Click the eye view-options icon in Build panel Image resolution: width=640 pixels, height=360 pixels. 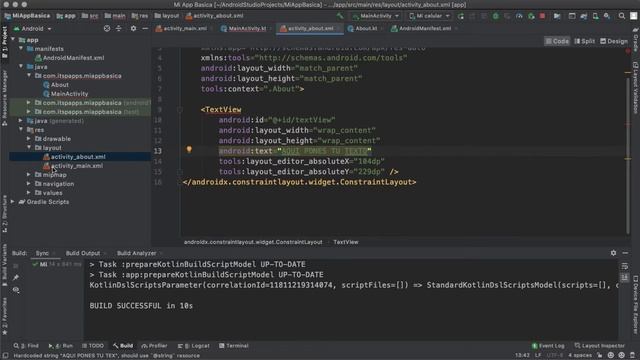16,290
